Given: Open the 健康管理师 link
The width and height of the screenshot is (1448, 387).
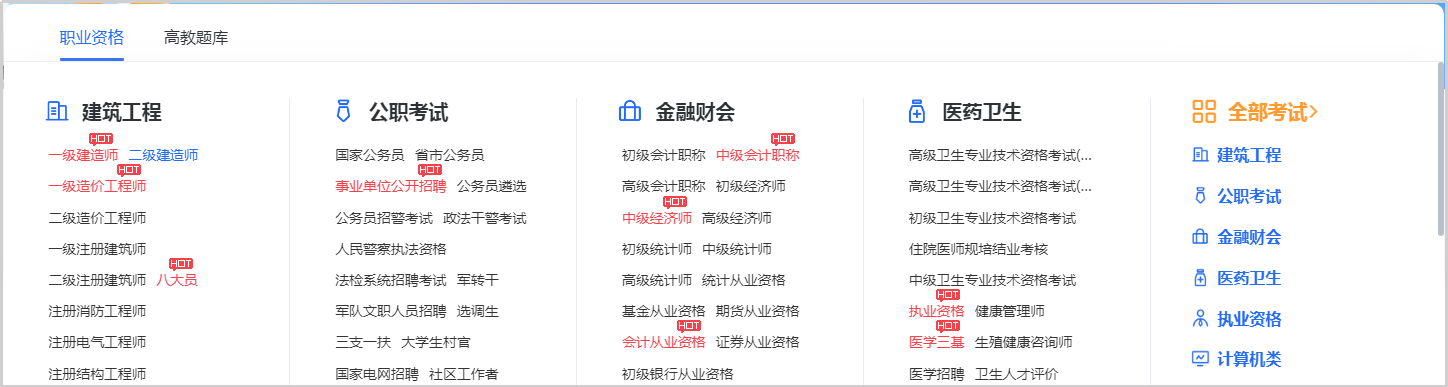Looking at the screenshot, I should tap(1010, 311).
